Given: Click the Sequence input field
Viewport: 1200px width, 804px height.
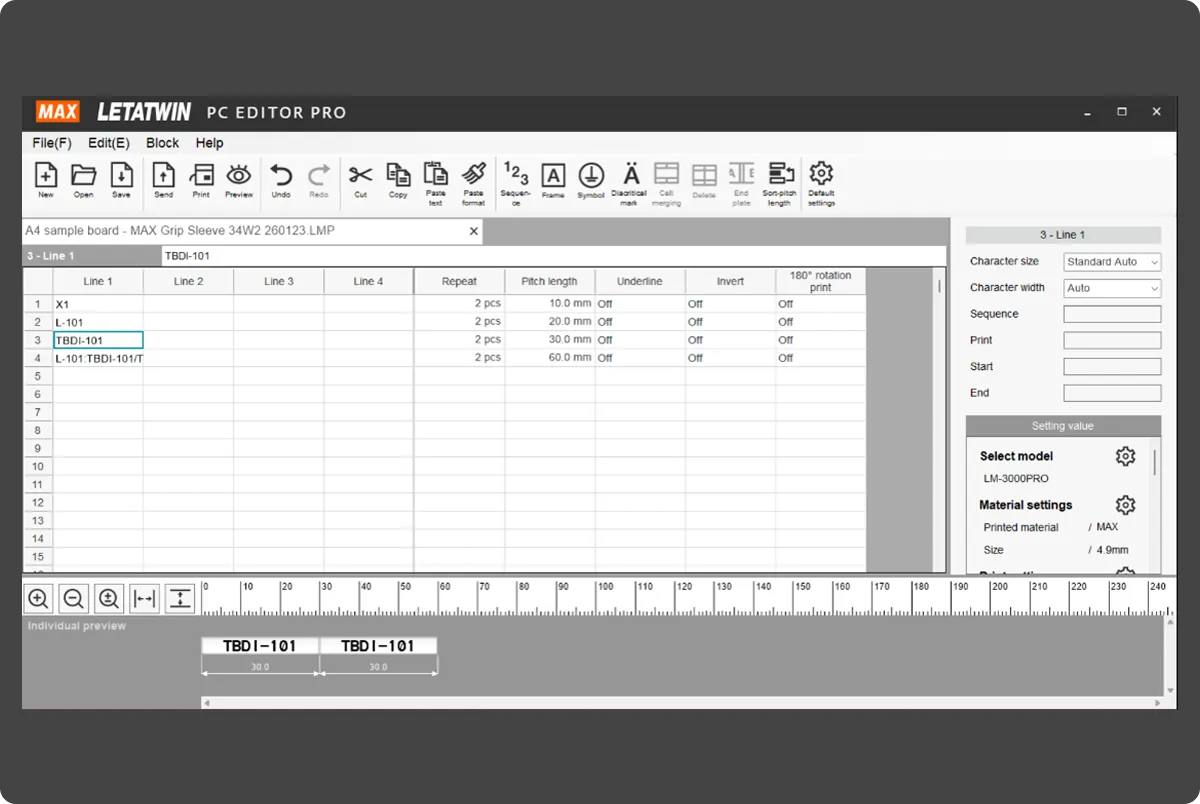Looking at the screenshot, I should tap(1112, 314).
